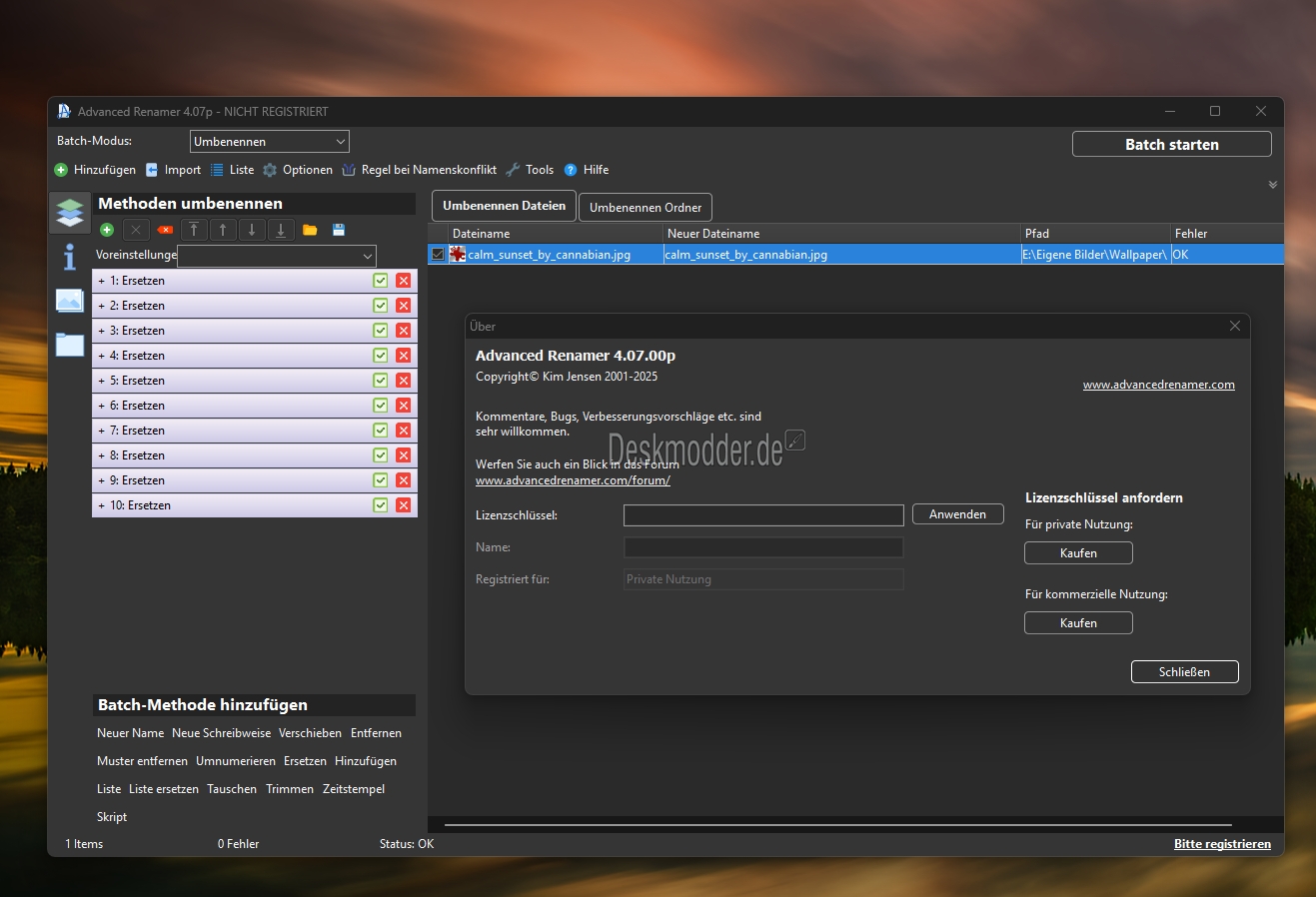Move selected method to top
Image resolution: width=1316 pixels, height=897 pixels.
coord(194,230)
